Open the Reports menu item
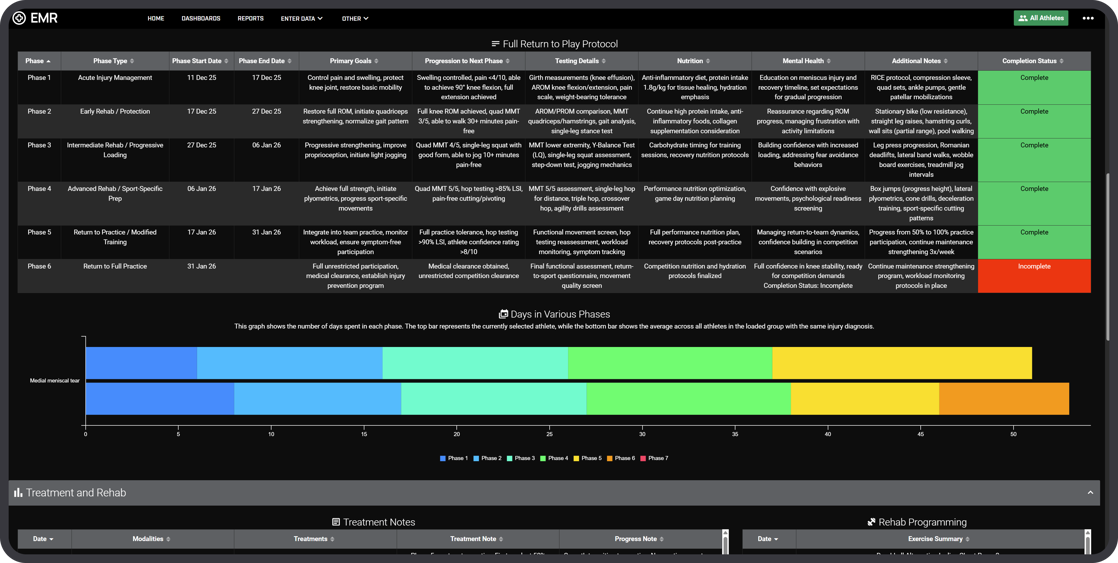The image size is (1118, 563). 250,19
